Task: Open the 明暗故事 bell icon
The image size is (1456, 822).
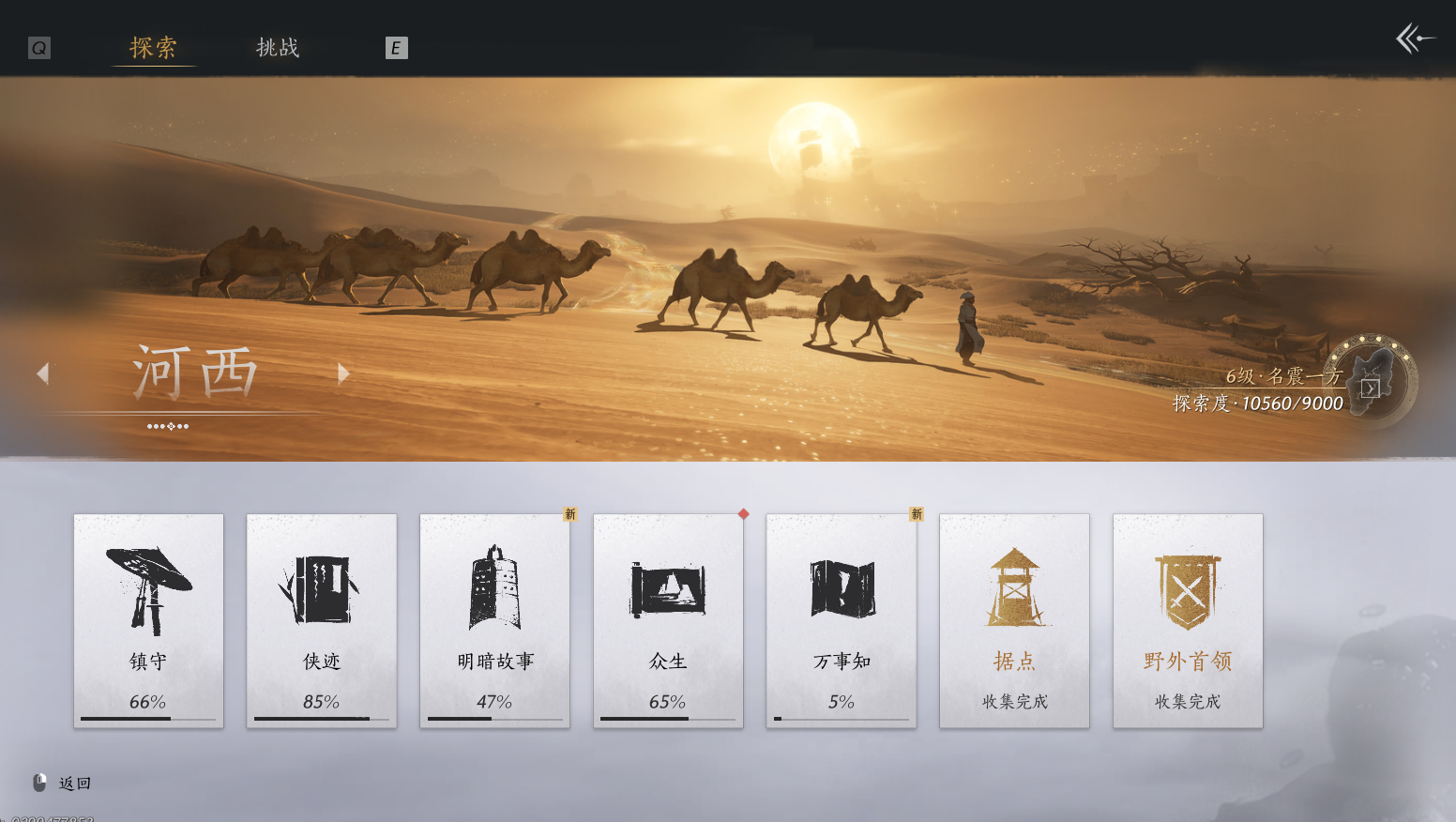Action: point(494,587)
